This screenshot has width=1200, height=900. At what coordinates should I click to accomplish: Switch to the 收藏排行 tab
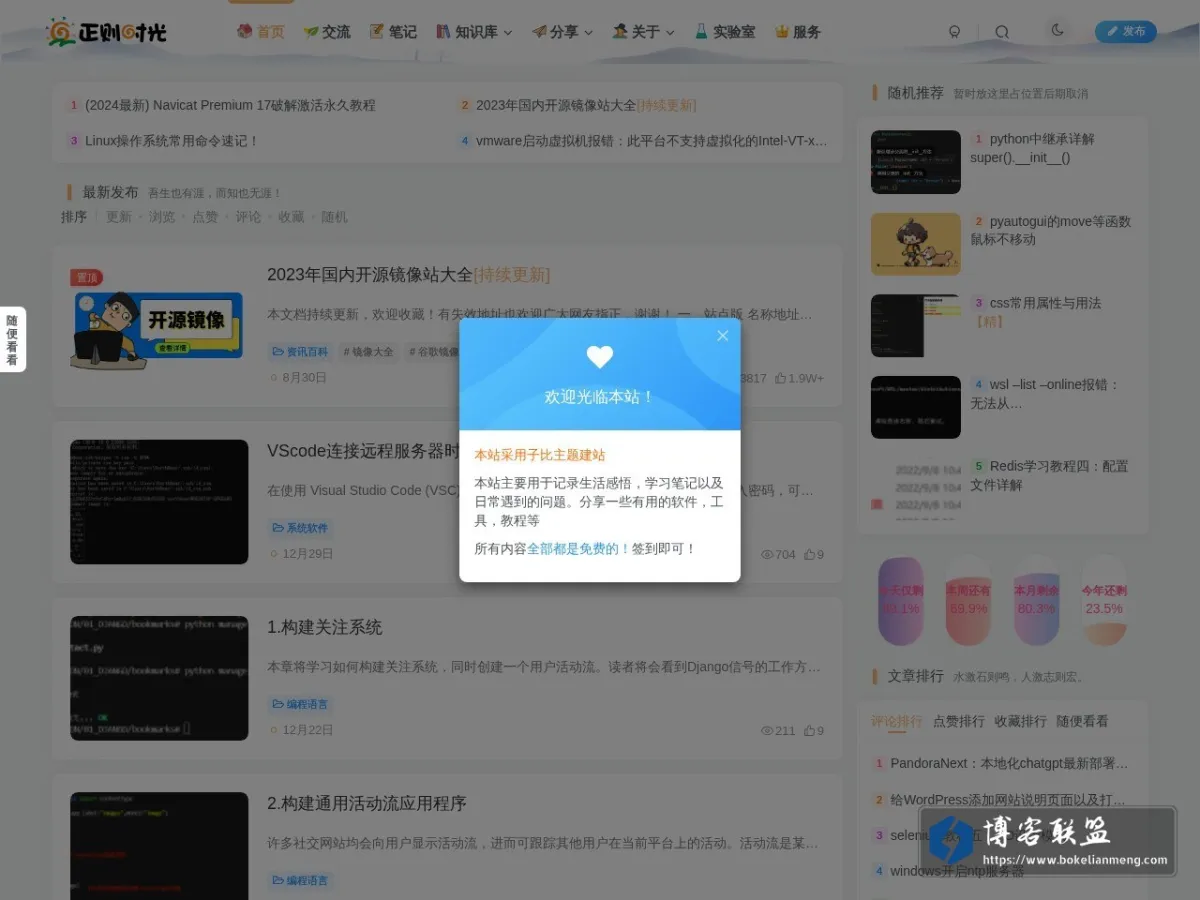(x=1021, y=721)
